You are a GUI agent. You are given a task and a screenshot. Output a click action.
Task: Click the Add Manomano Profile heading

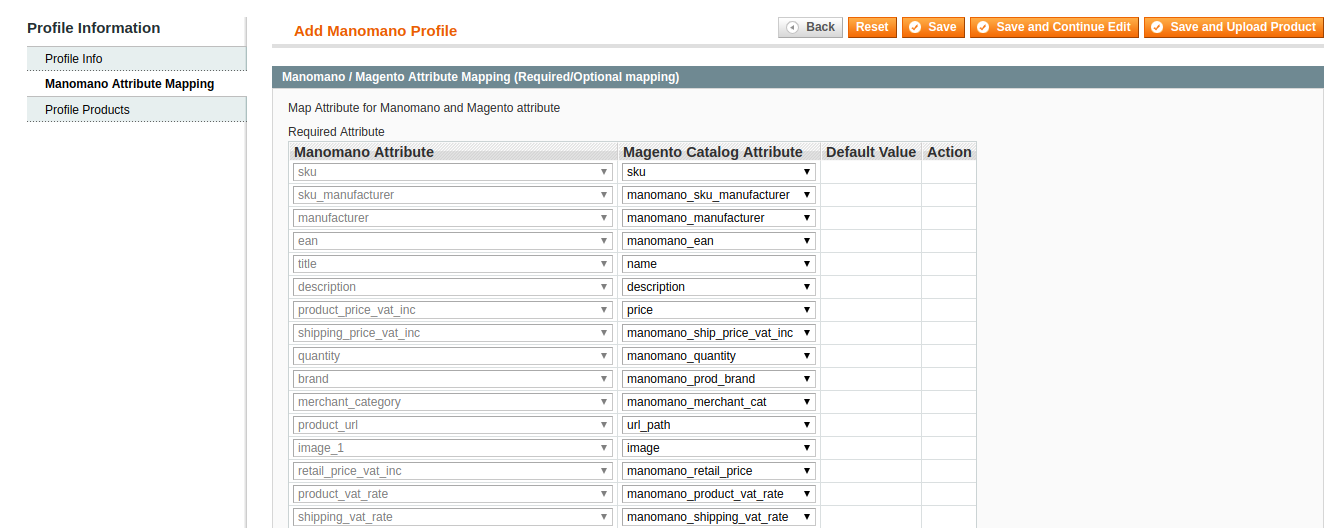point(375,31)
